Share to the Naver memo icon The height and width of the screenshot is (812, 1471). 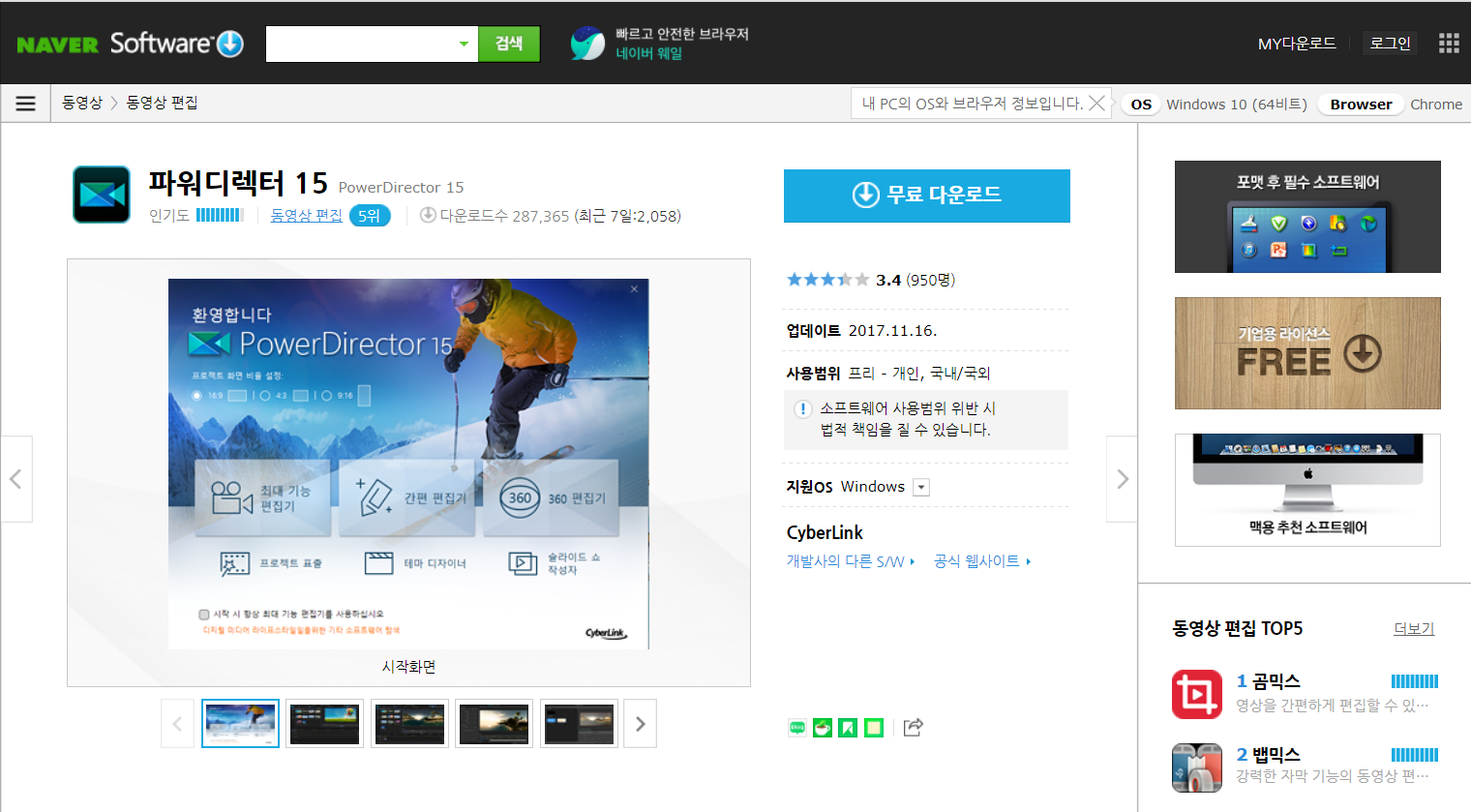point(874,728)
